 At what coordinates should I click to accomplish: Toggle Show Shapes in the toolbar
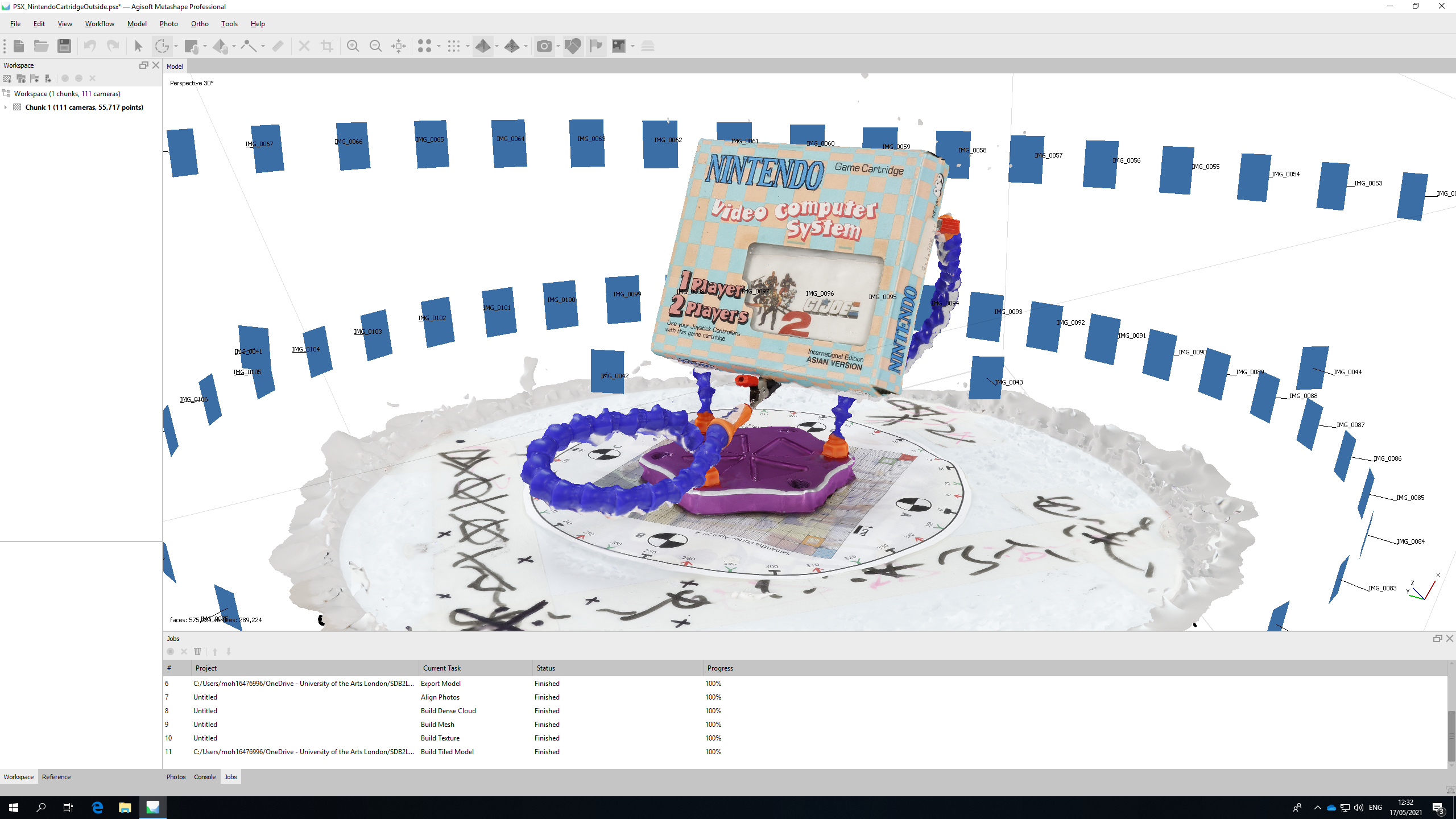point(573,46)
